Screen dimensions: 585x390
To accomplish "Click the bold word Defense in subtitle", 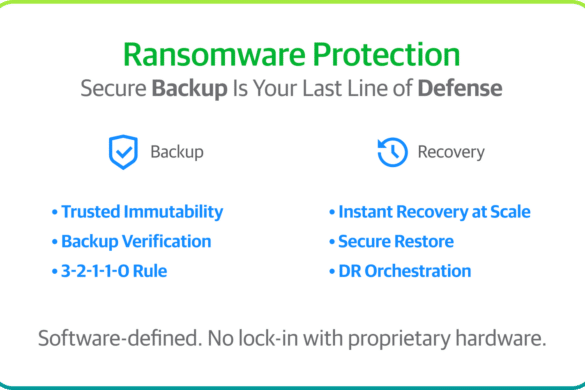I will (460, 88).
